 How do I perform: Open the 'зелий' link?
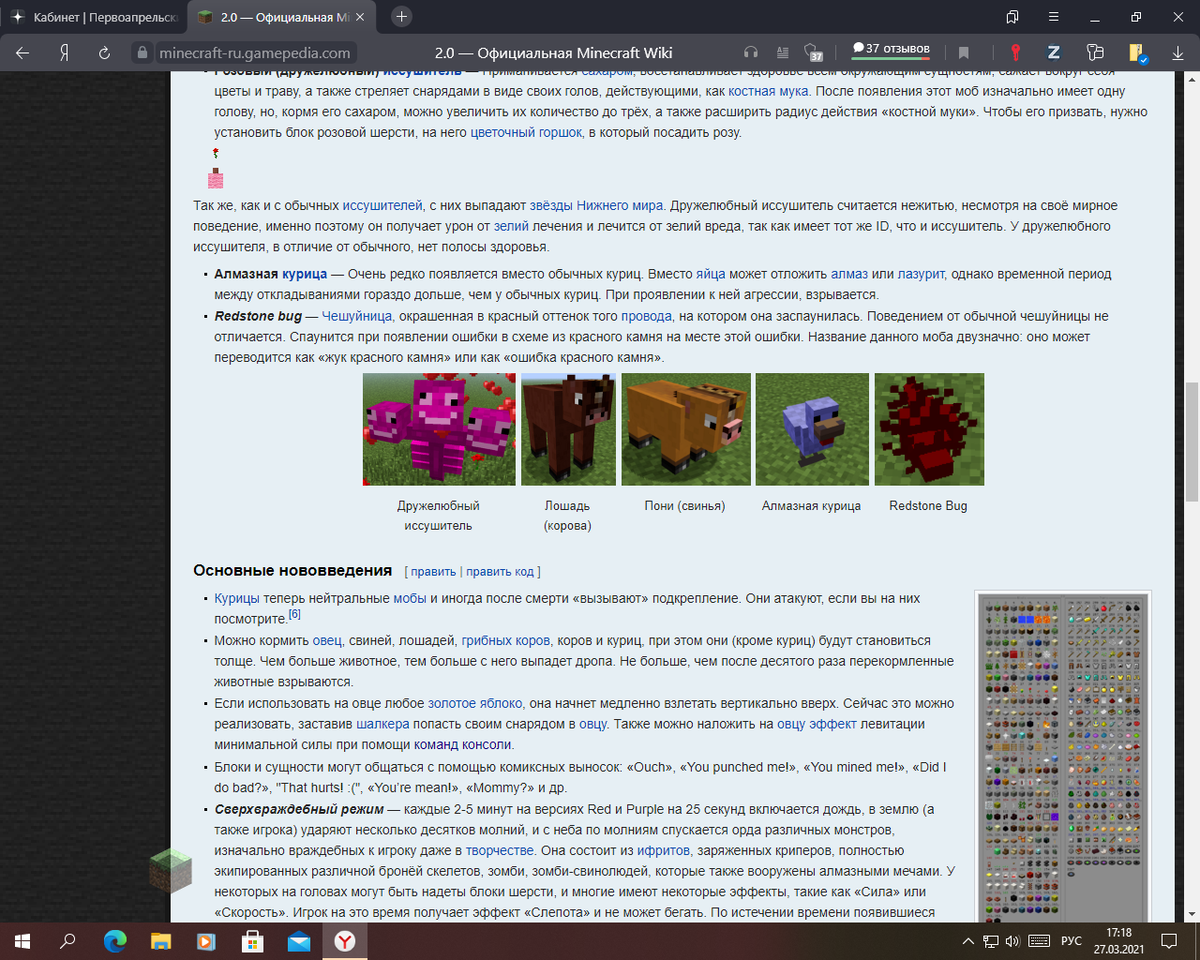(511, 227)
